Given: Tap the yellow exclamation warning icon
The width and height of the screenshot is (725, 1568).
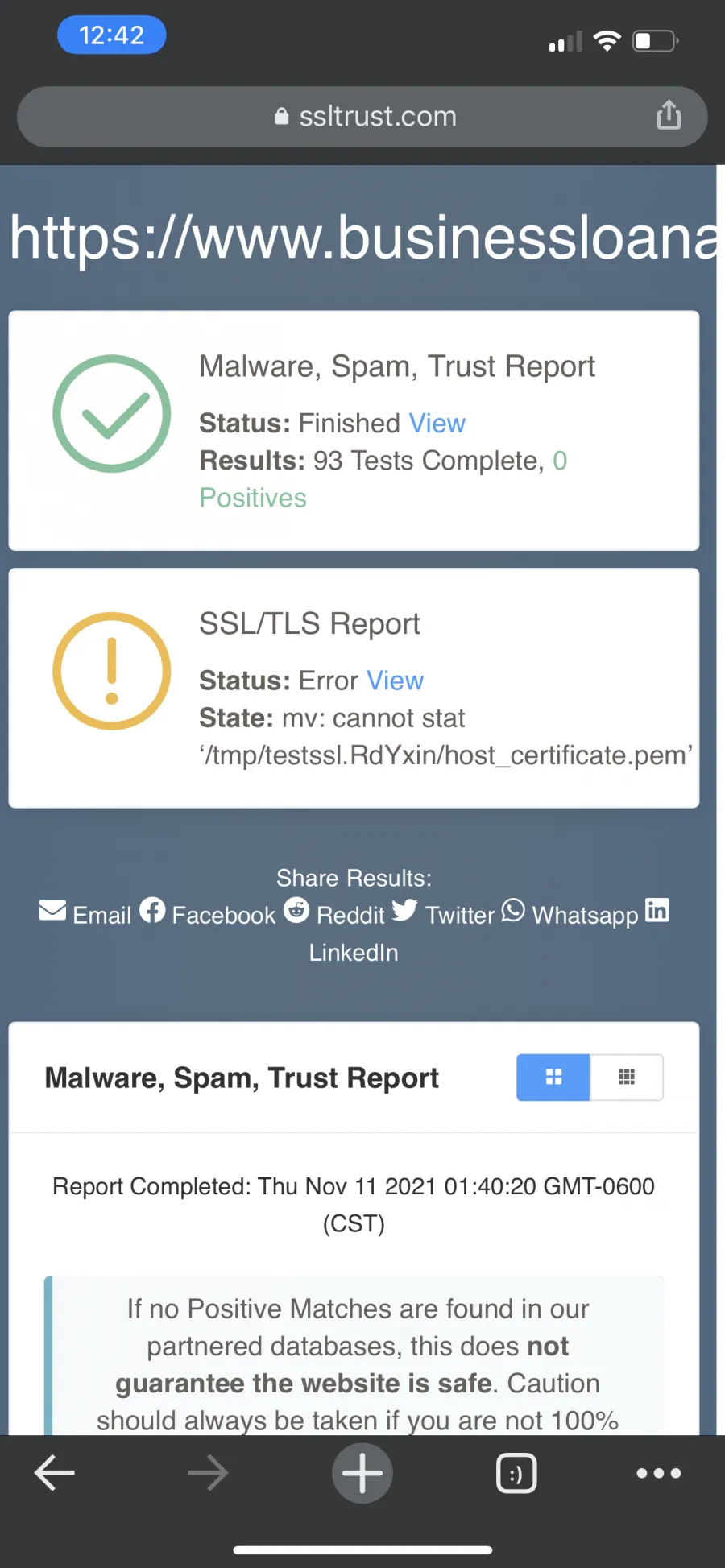Looking at the screenshot, I should [x=112, y=671].
